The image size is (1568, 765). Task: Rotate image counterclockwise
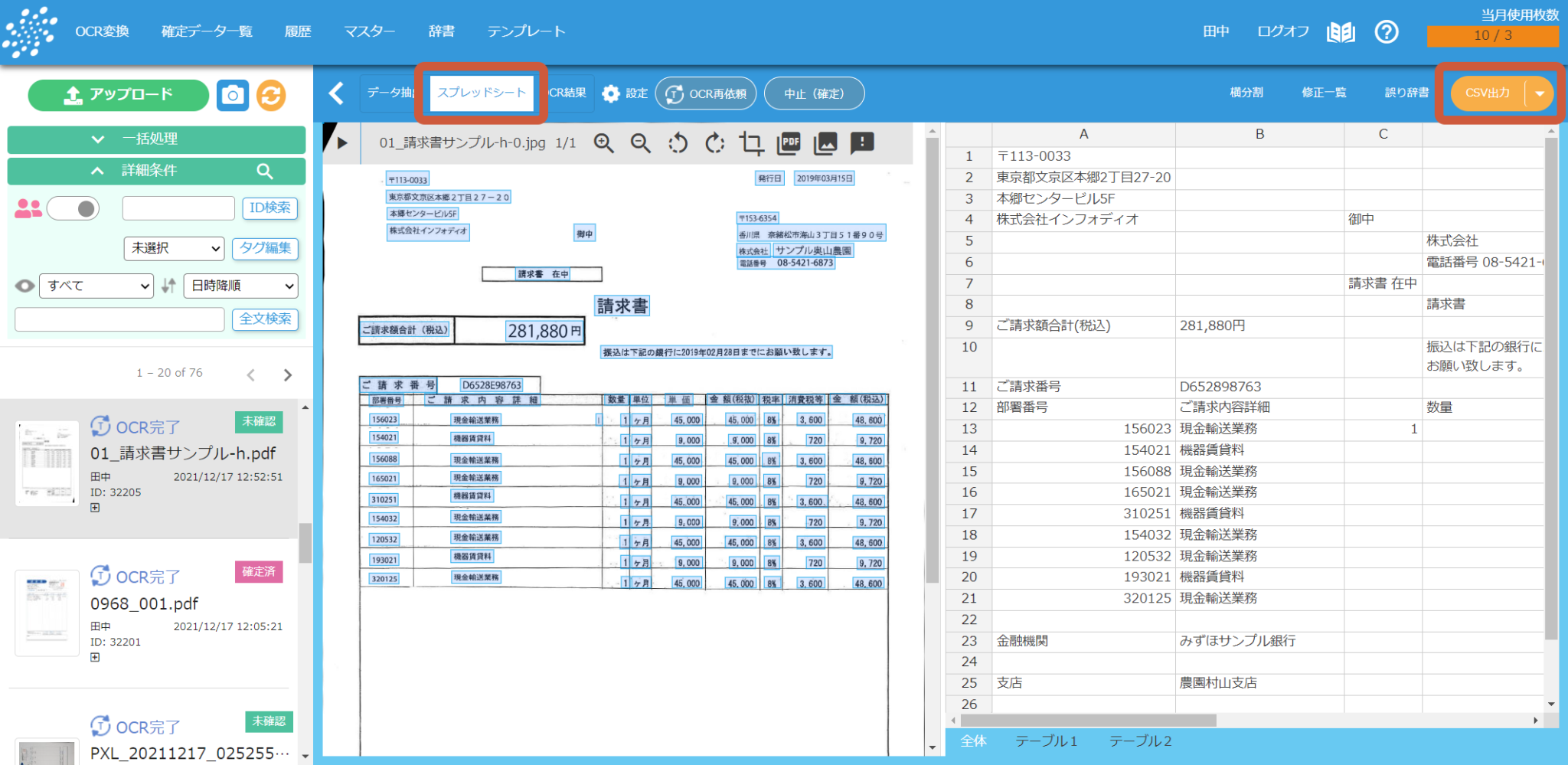(678, 143)
